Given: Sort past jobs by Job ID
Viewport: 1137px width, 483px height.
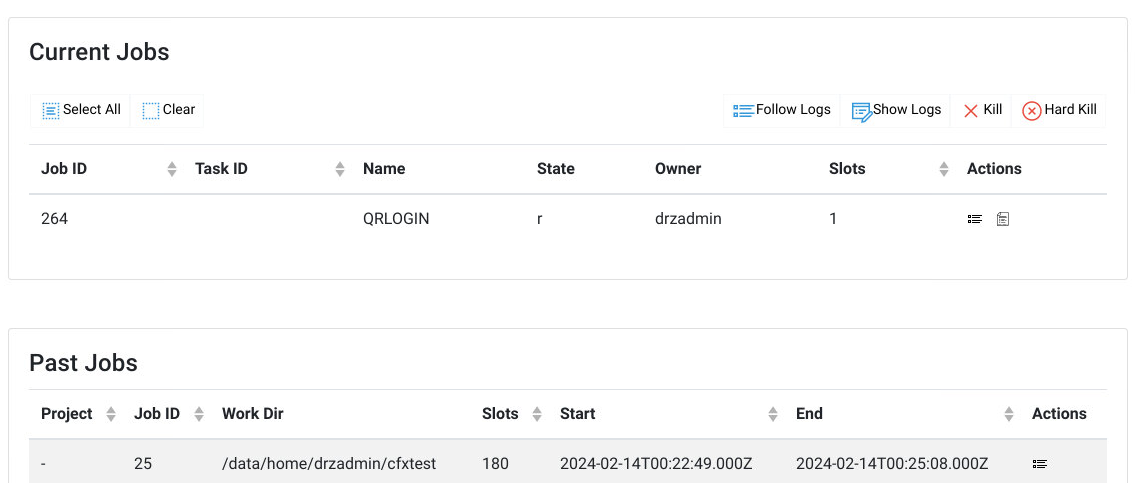Looking at the screenshot, I should point(199,414).
